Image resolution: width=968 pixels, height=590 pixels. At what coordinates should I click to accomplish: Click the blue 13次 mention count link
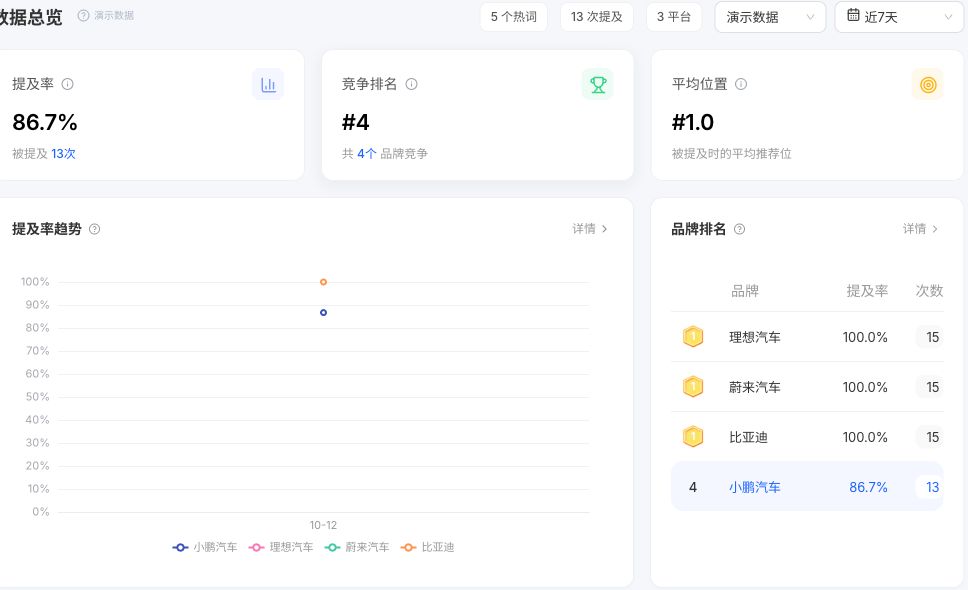[63, 154]
